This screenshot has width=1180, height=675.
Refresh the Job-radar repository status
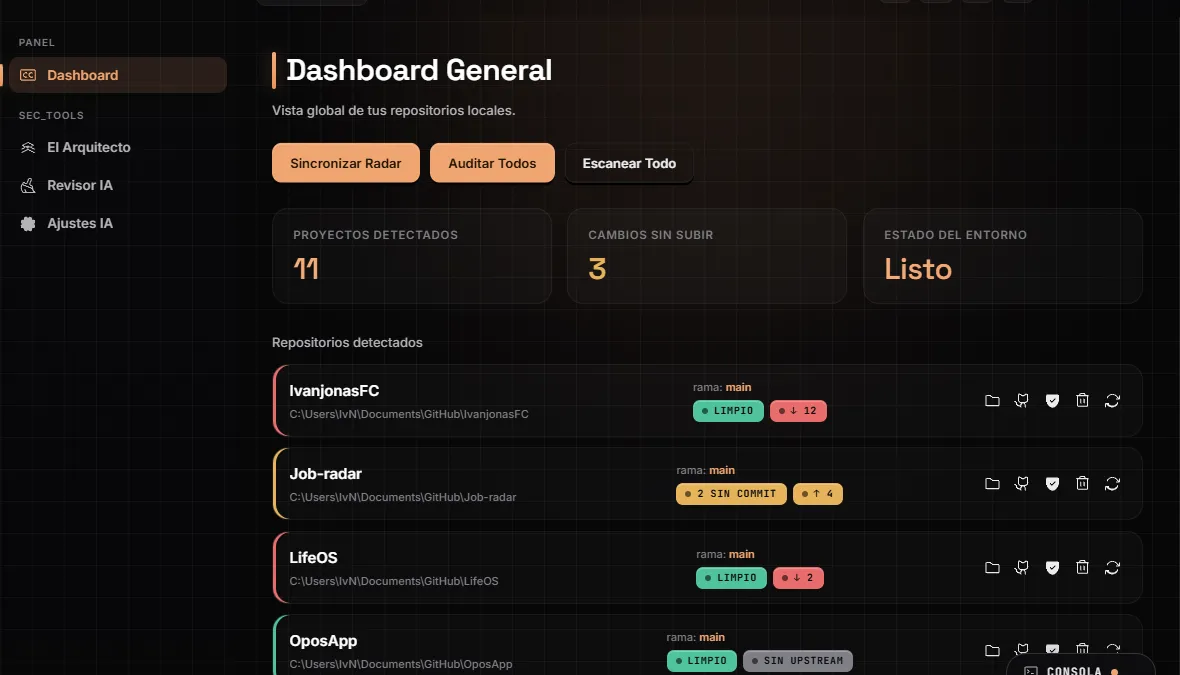click(x=1112, y=483)
